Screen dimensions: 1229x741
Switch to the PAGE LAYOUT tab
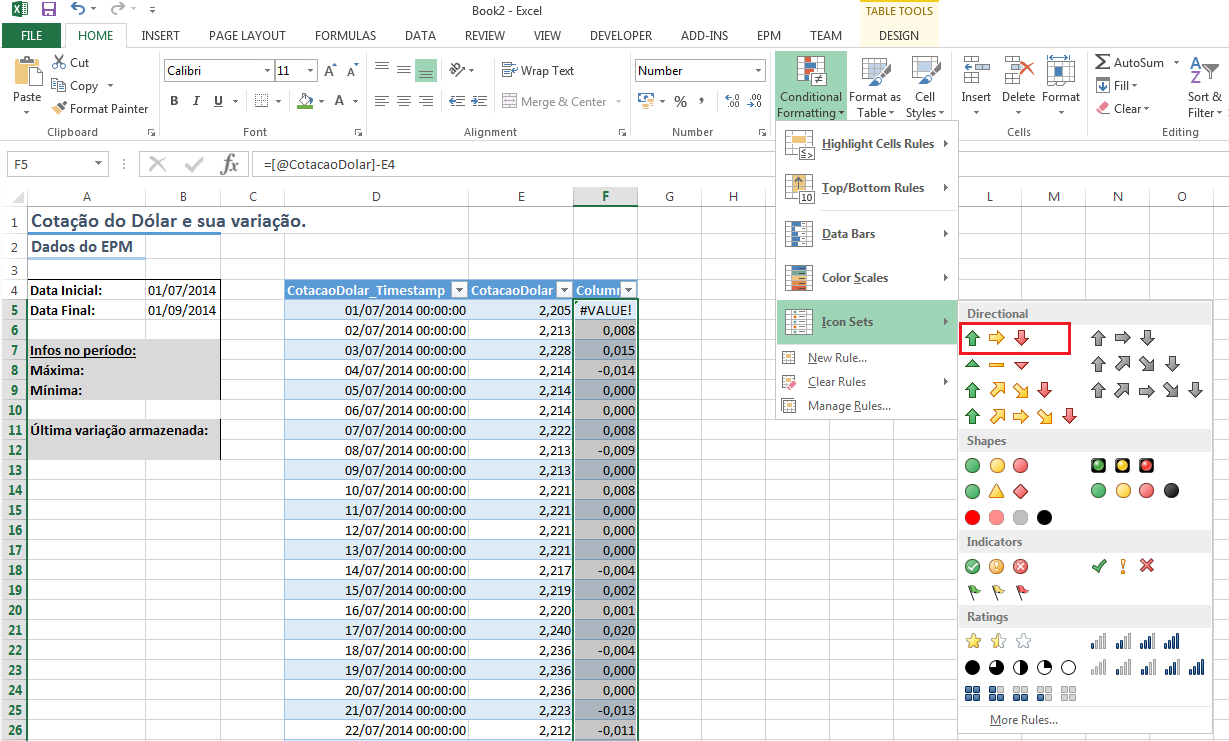pyautogui.click(x=247, y=36)
